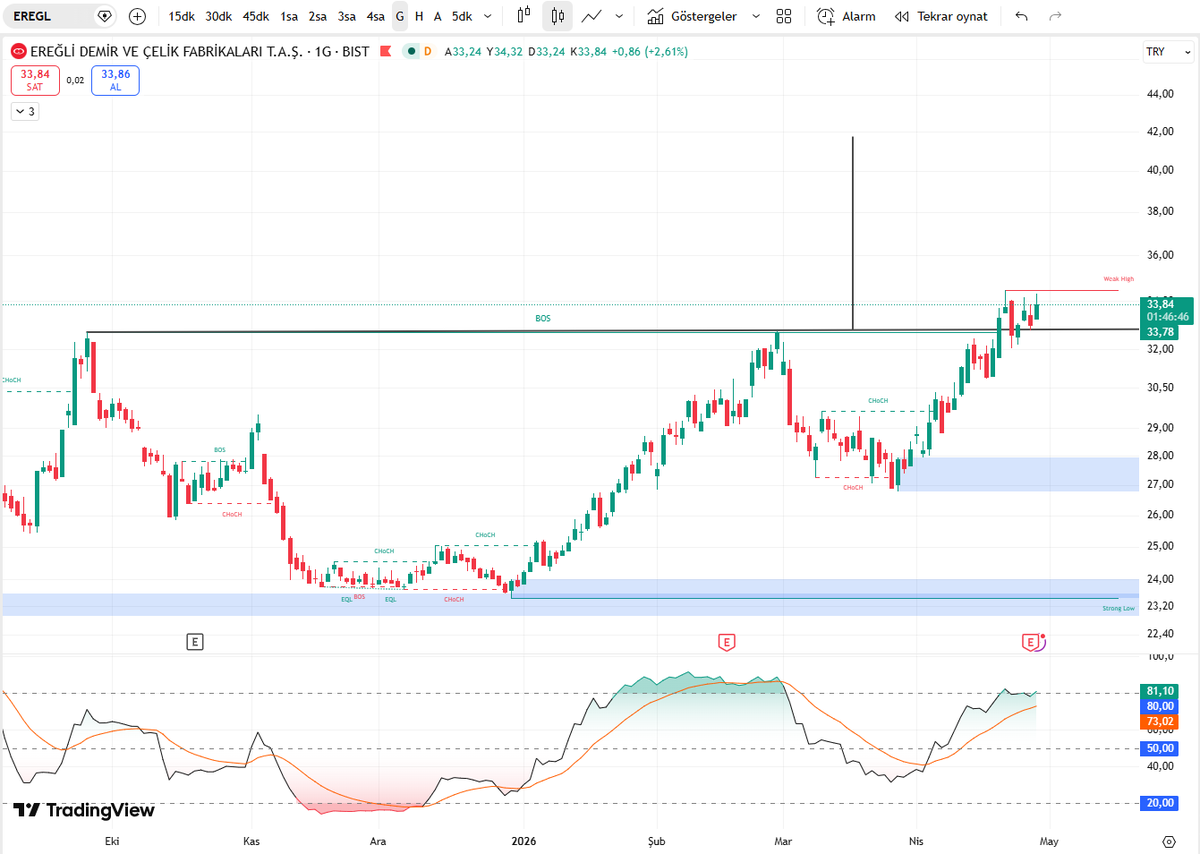Choose the 4sa interval
The image size is (1200, 854).
point(376,16)
